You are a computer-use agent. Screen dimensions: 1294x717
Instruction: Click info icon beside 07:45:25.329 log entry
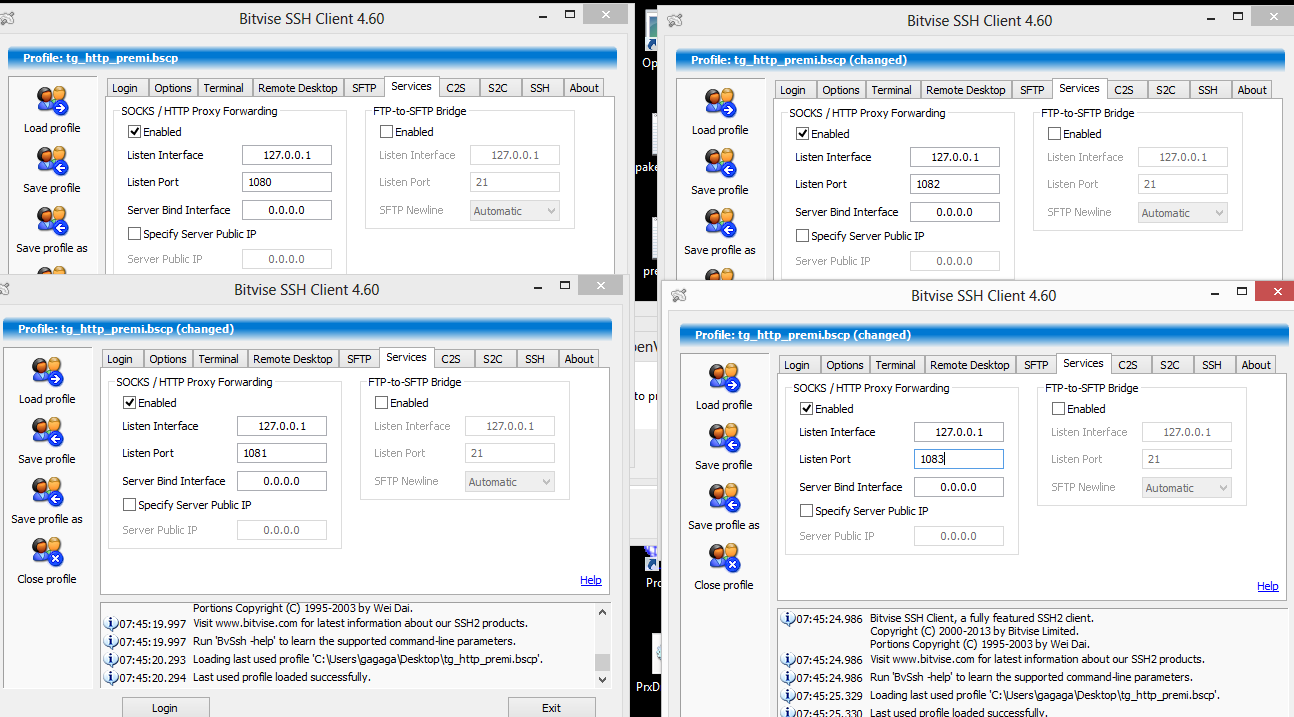tap(788, 695)
